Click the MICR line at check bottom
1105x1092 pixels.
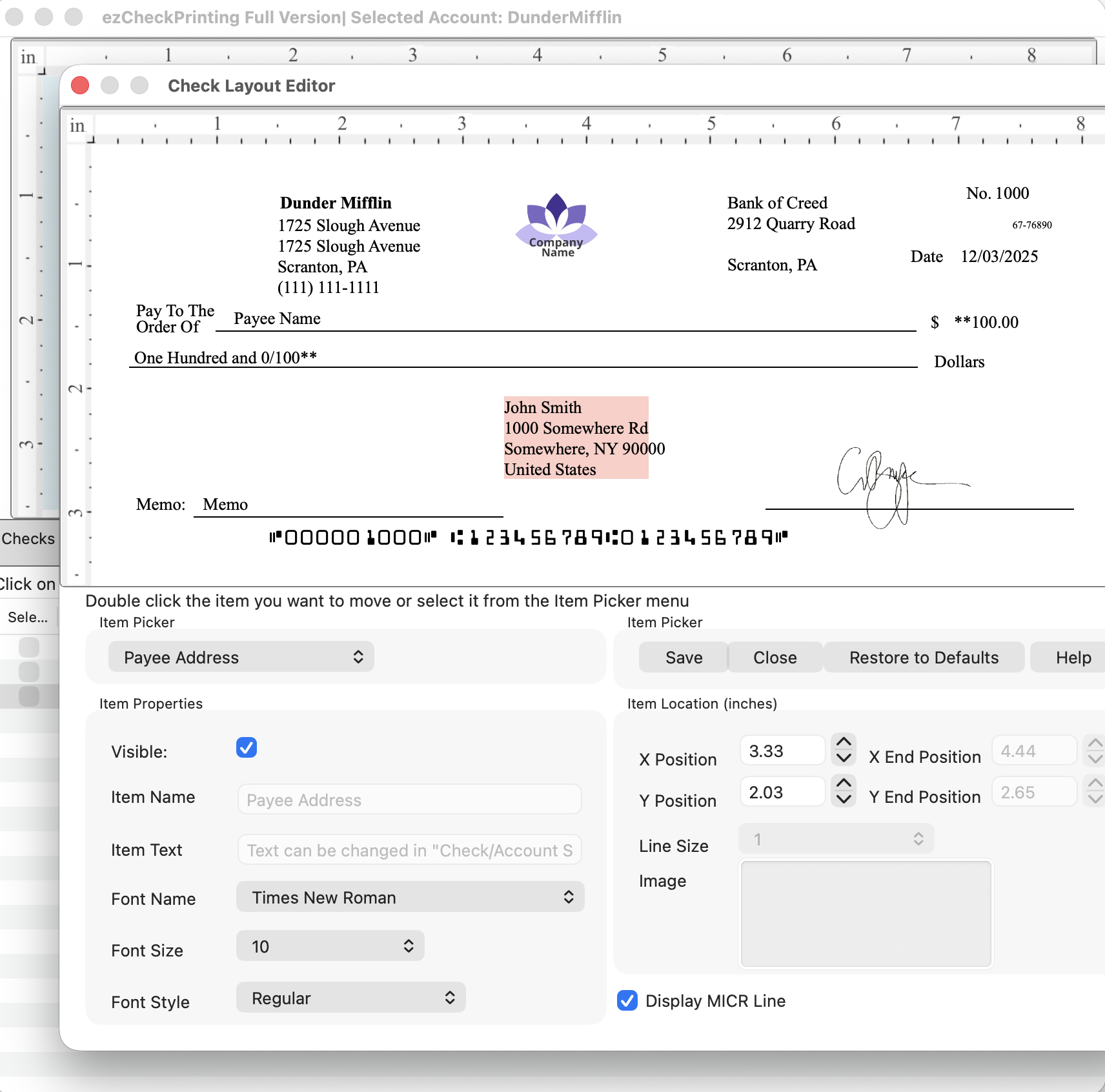pos(529,537)
